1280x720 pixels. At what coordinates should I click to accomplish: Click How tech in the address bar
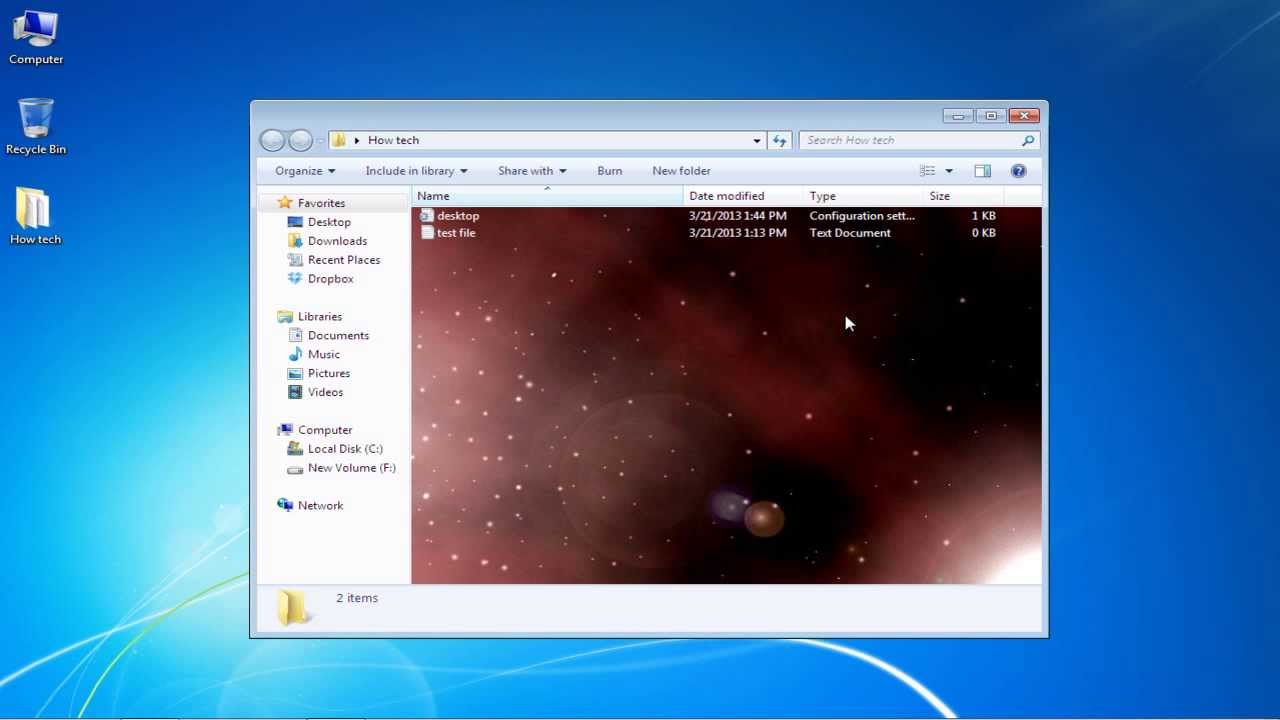[x=393, y=141]
